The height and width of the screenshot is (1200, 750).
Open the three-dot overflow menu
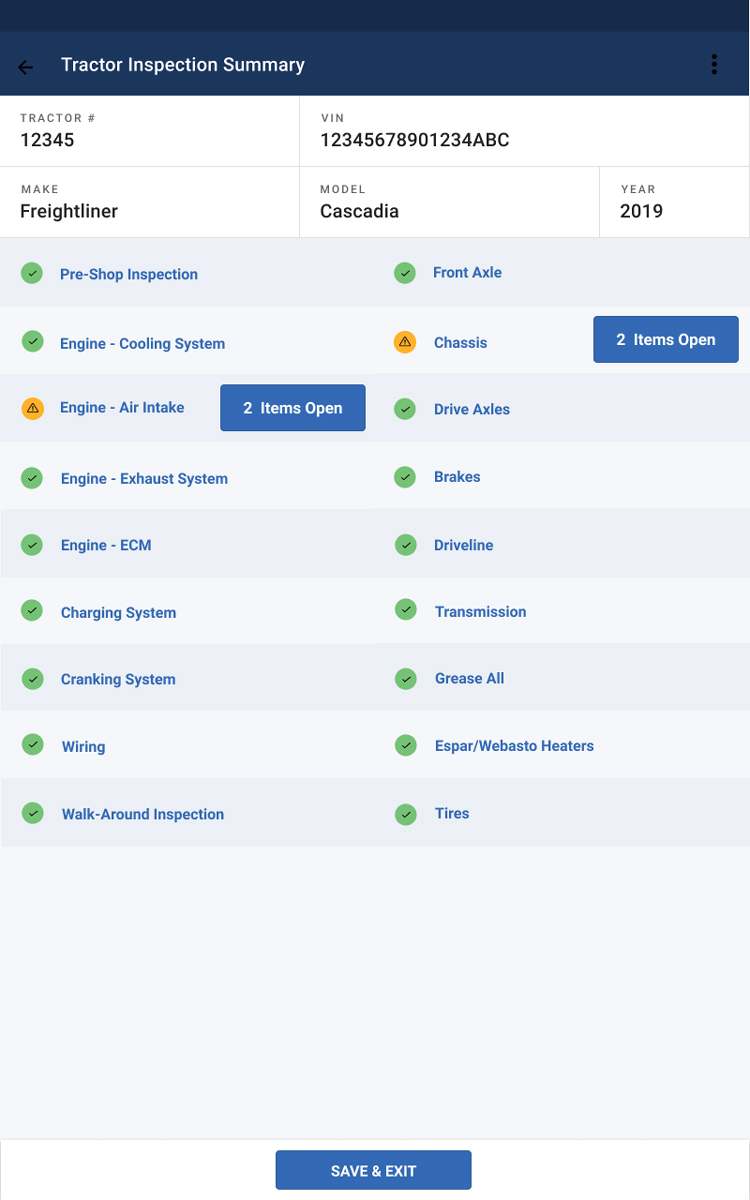pos(714,64)
